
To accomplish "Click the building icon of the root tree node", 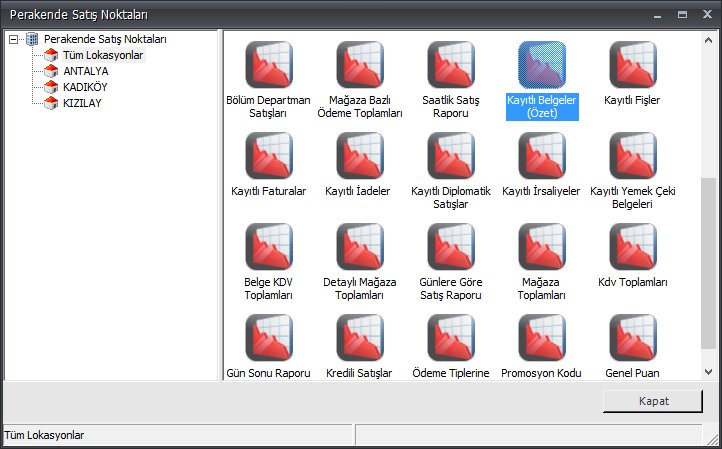I will (x=32, y=39).
